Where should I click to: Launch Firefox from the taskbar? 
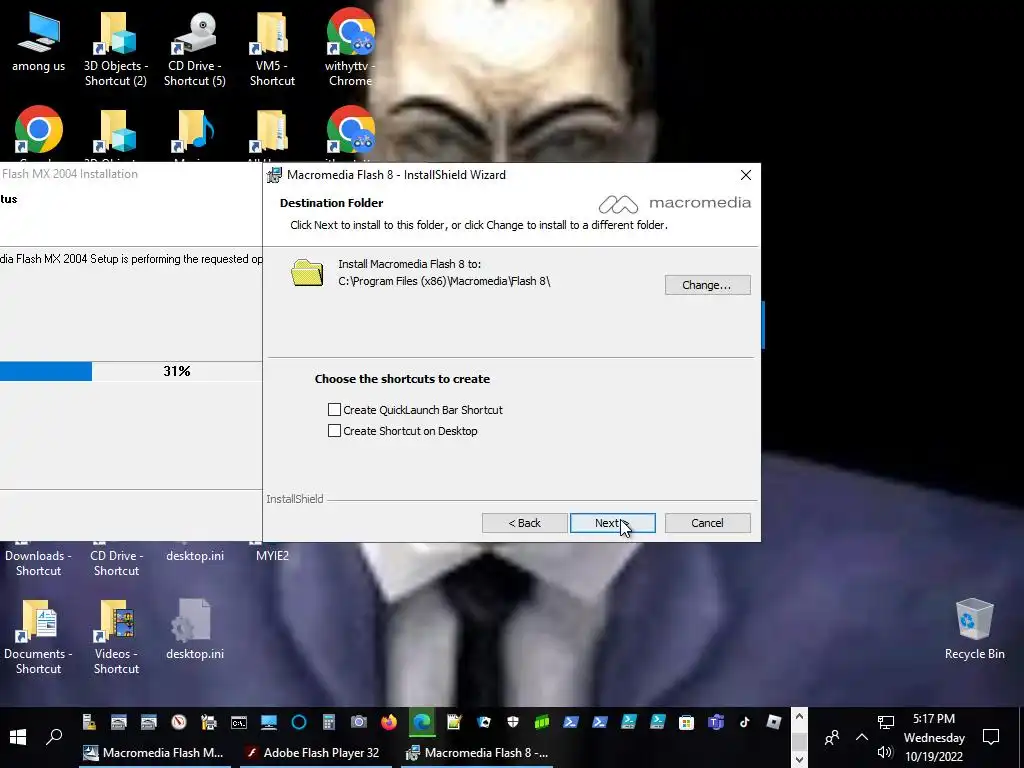pos(389,722)
